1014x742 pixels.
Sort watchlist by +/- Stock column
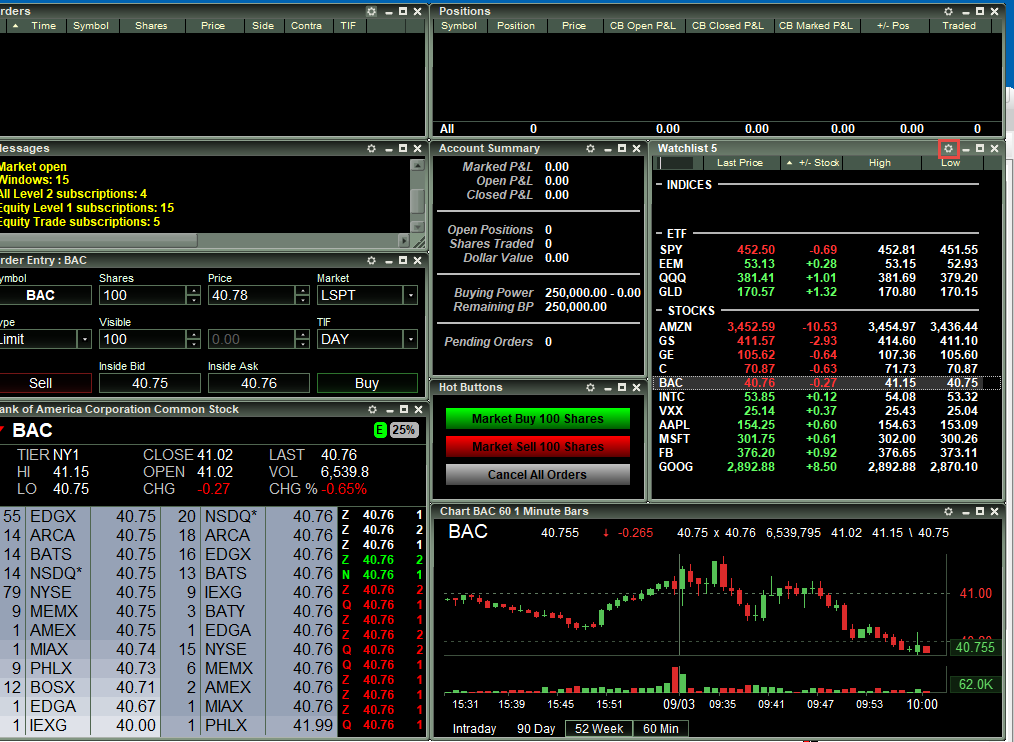click(x=814, y=163)
